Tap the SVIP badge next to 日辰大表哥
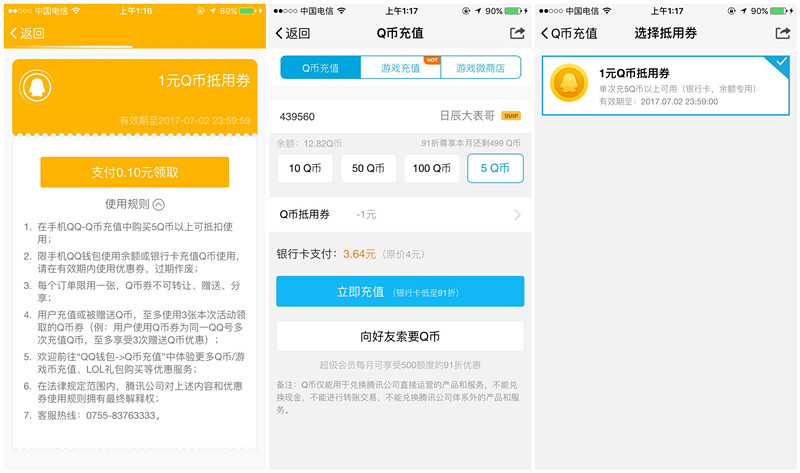 pyautogui.click(x=511, y=116)
